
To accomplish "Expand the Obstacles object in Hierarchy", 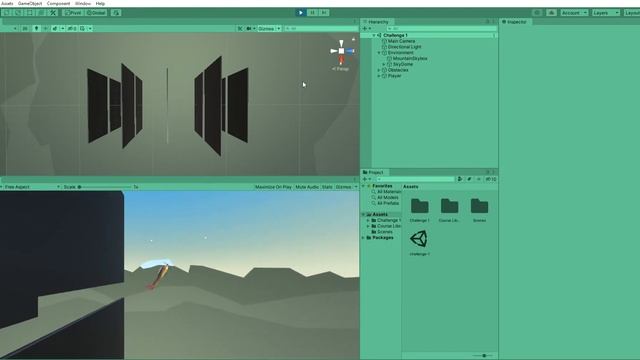I will pyautogui.click(x=379, y=70).
